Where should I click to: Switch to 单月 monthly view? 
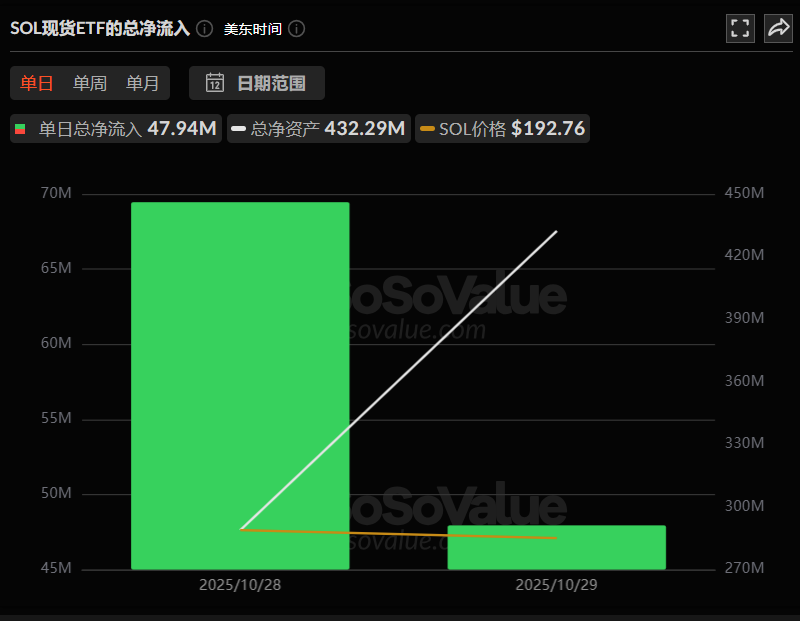tap(142, 83)
